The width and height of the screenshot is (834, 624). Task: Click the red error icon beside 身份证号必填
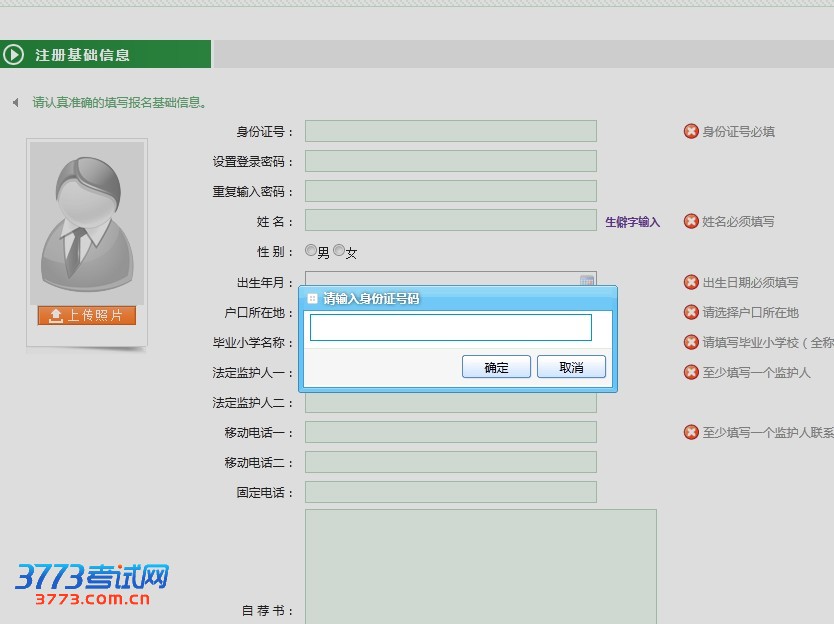coord(691,131)
